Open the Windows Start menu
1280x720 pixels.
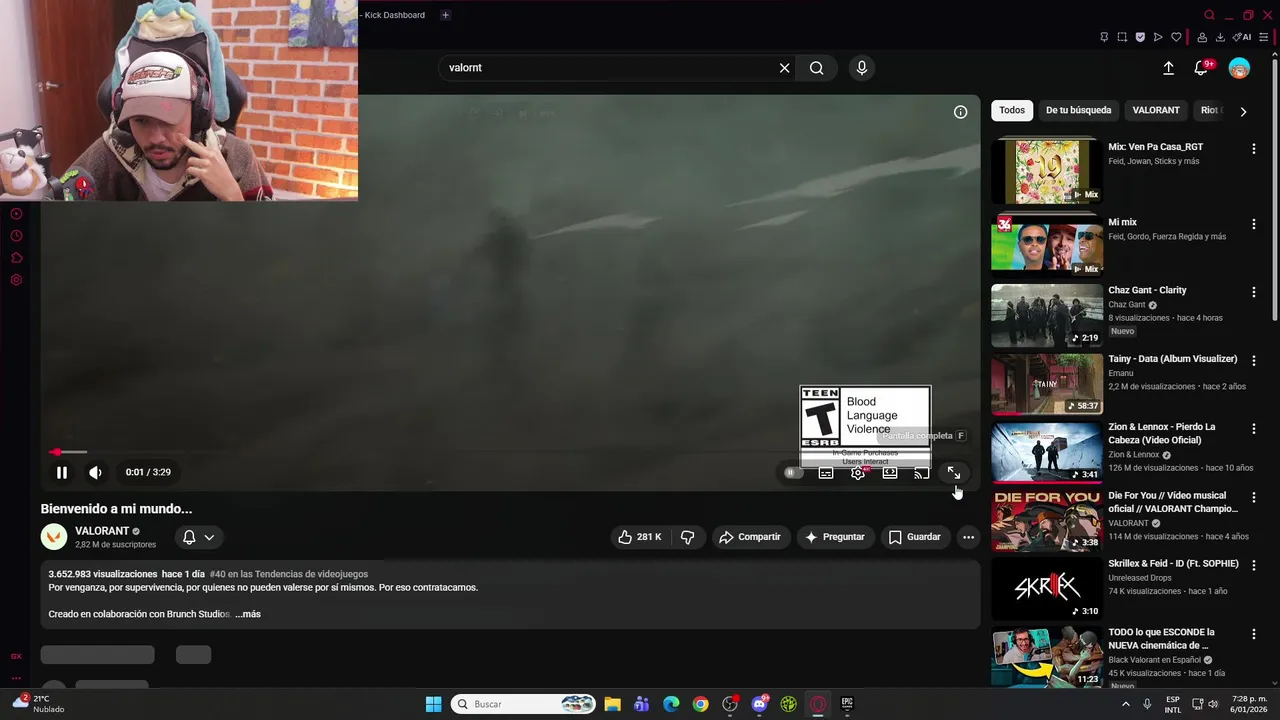[x=433, y=704]
